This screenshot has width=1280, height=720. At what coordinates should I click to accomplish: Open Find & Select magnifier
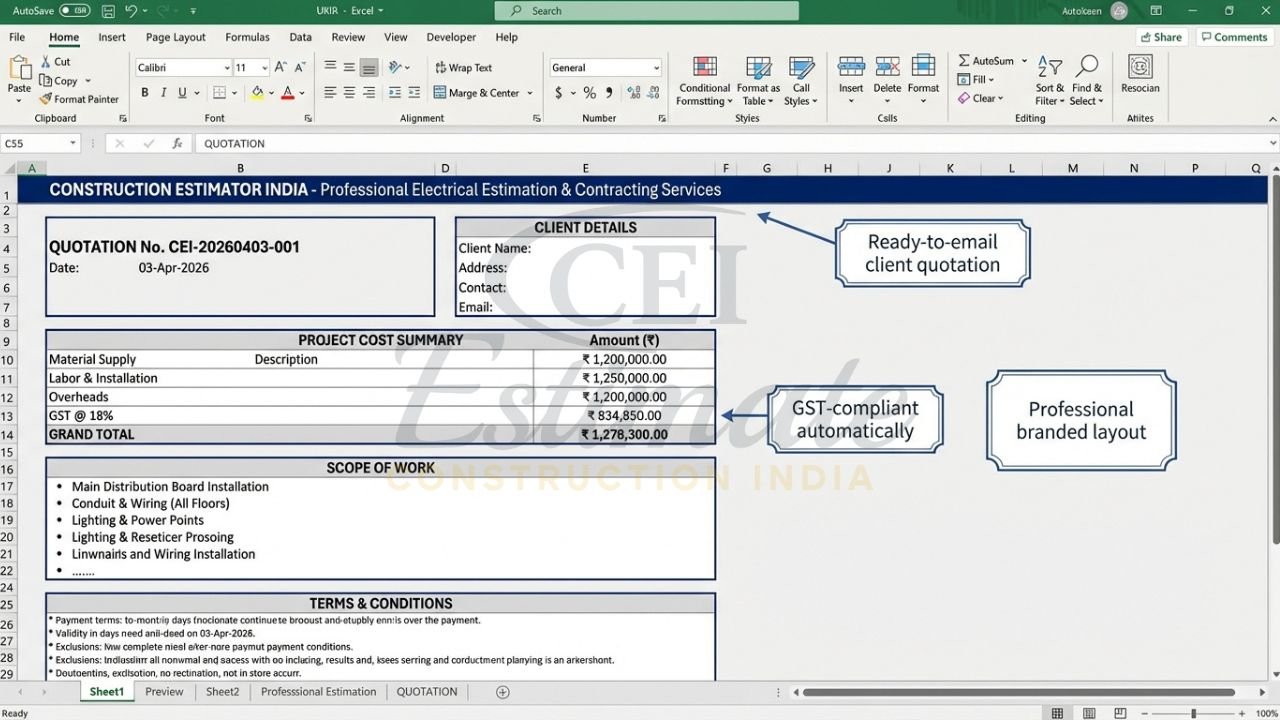tap(1085, 80)
